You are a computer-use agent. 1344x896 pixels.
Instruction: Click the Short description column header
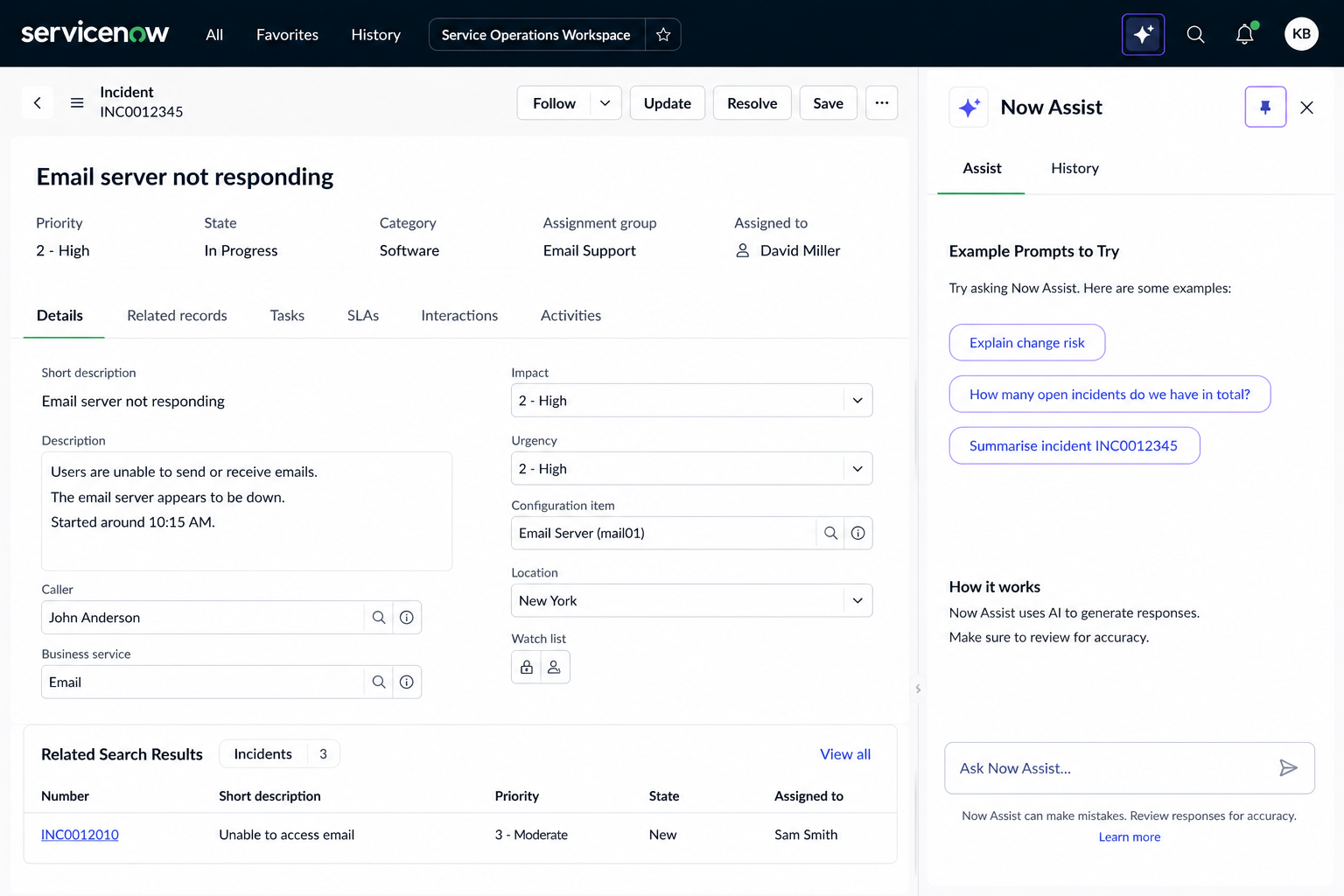click(269, 796)
